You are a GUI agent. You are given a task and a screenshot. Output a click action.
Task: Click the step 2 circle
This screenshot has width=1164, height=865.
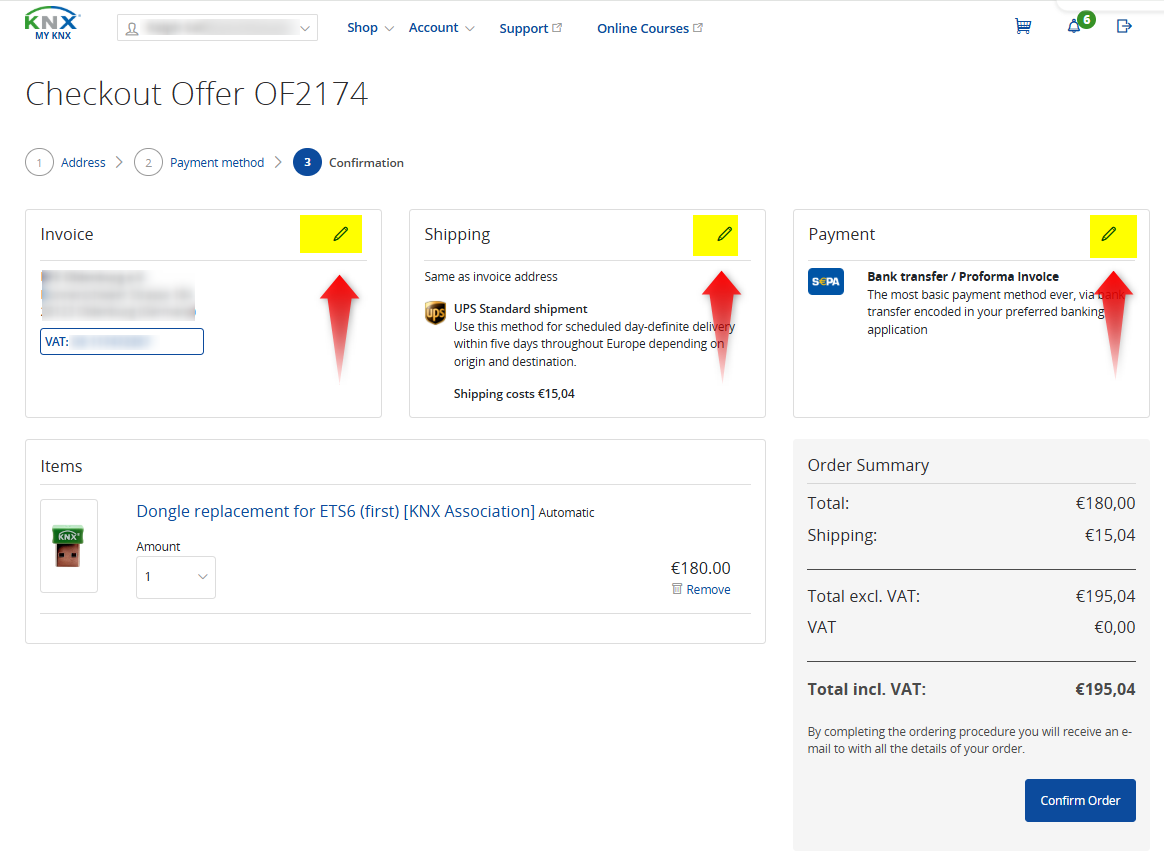pyautogui.click(x=148, y=162)
